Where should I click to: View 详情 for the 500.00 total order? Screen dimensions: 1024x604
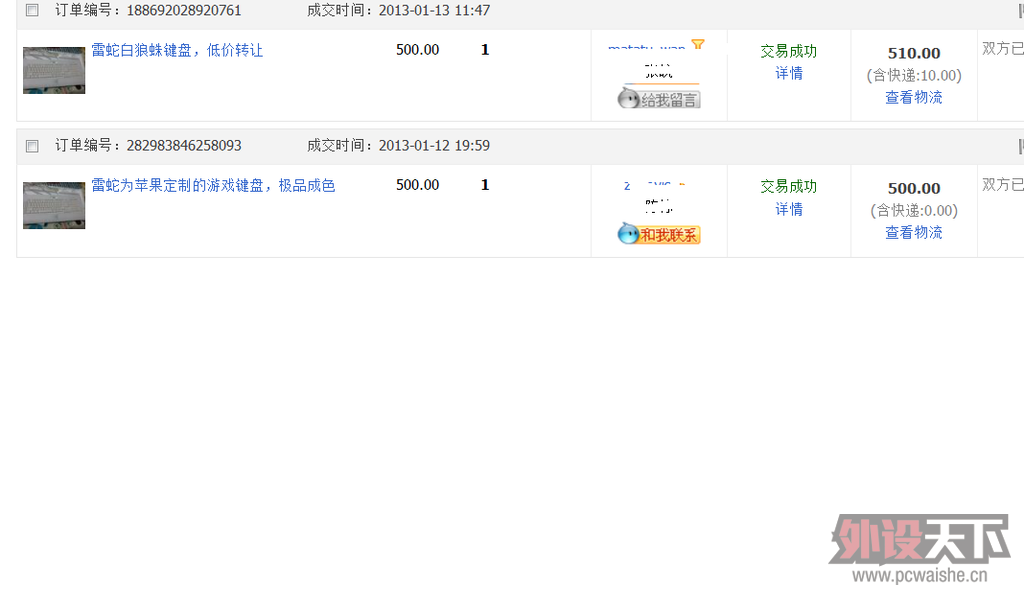tap(789, 209)
